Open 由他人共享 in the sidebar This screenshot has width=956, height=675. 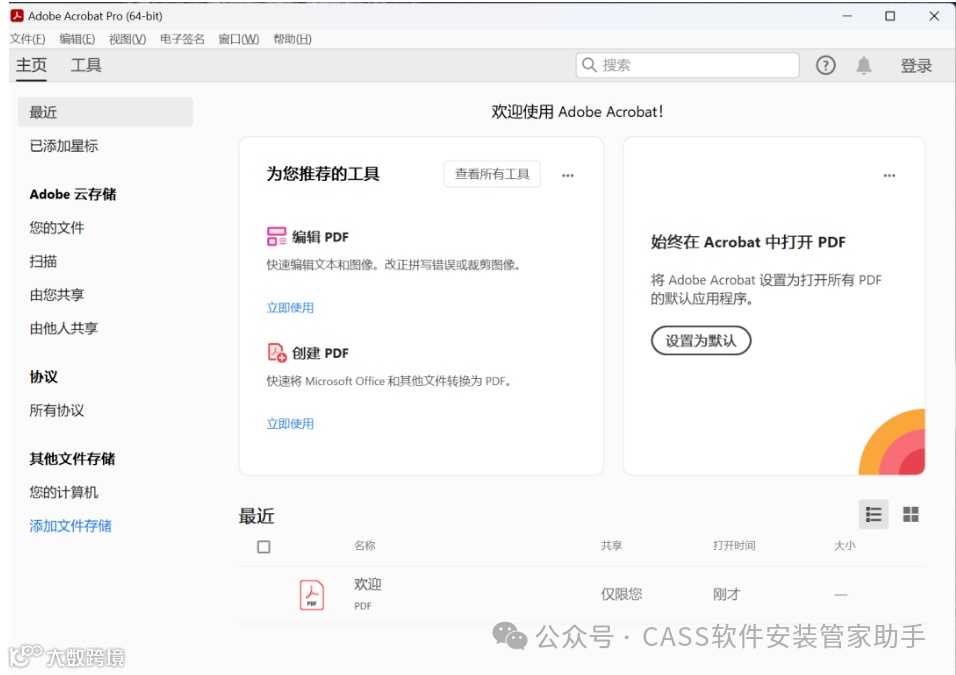pos(63,328)
